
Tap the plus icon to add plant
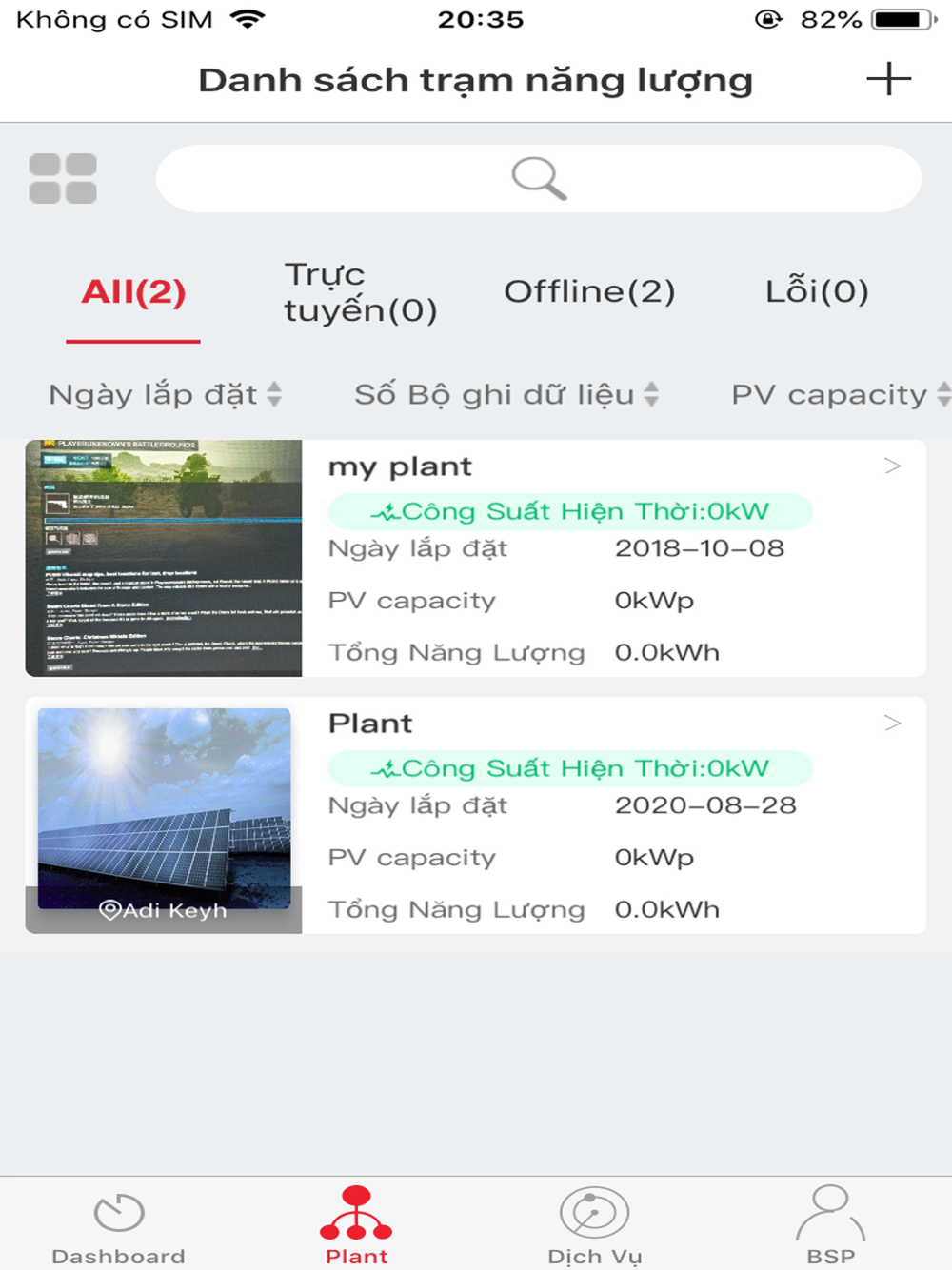point(889,79)
